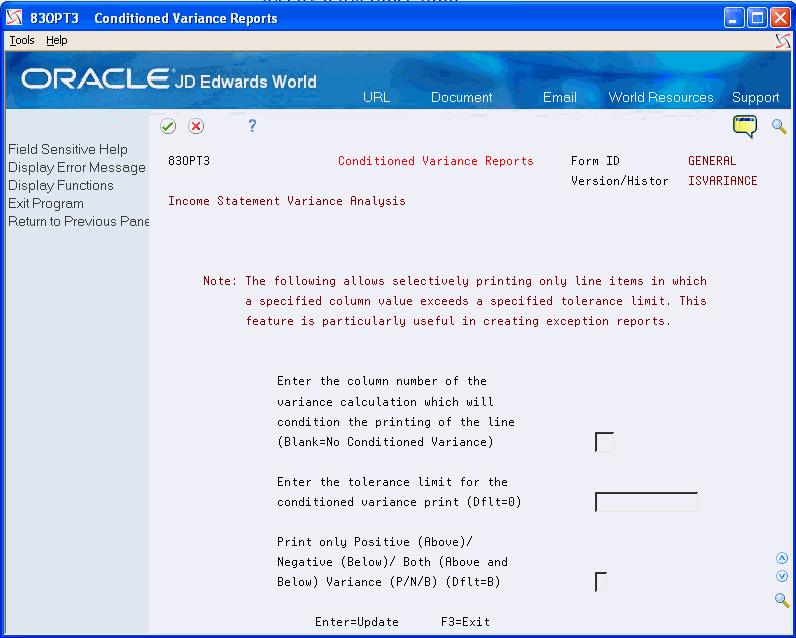Image resolution: width=796 pixels, height=638 pixels.
Task: Open the Document banner link
Action: [x=461, y=97]
